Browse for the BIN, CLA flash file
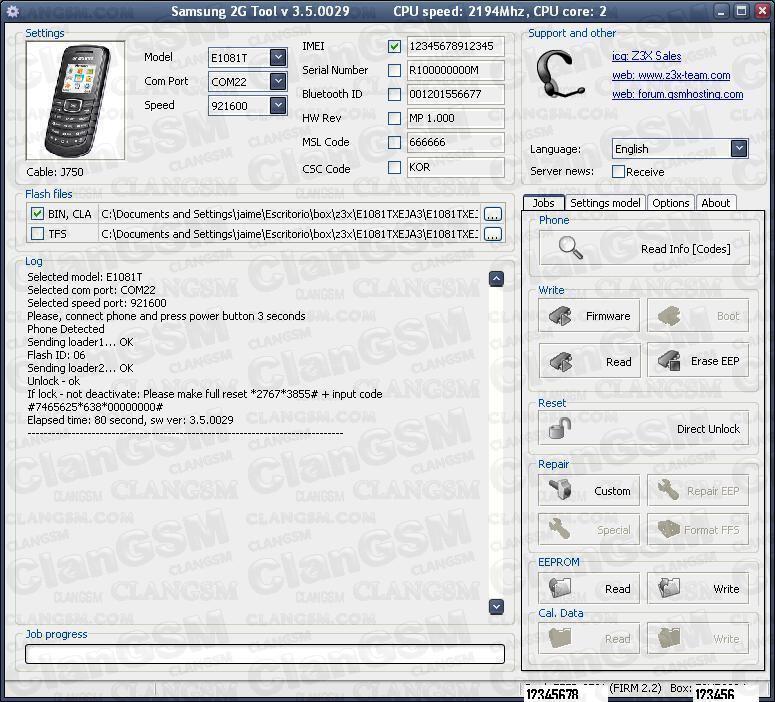The width and height of the screenshot is (775, 702). point(492,214)
